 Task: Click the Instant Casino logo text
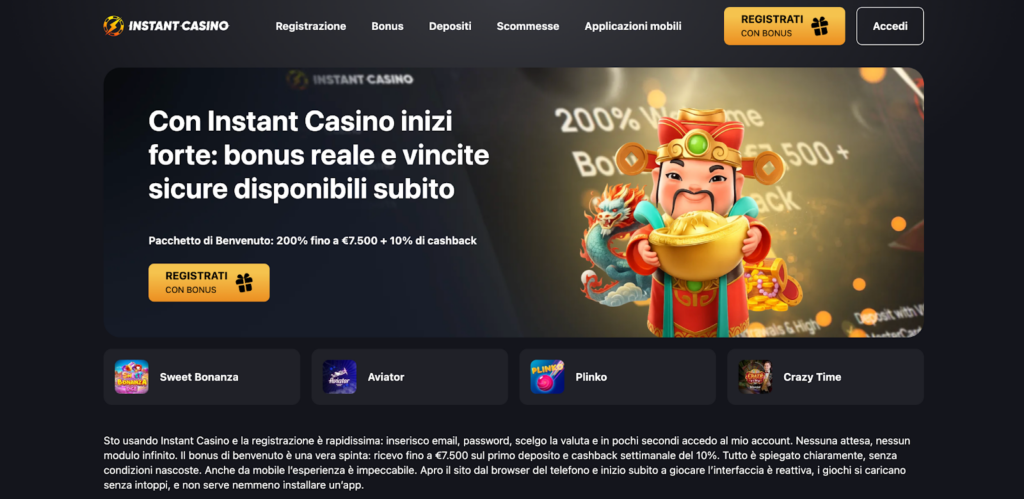[179, 26]
